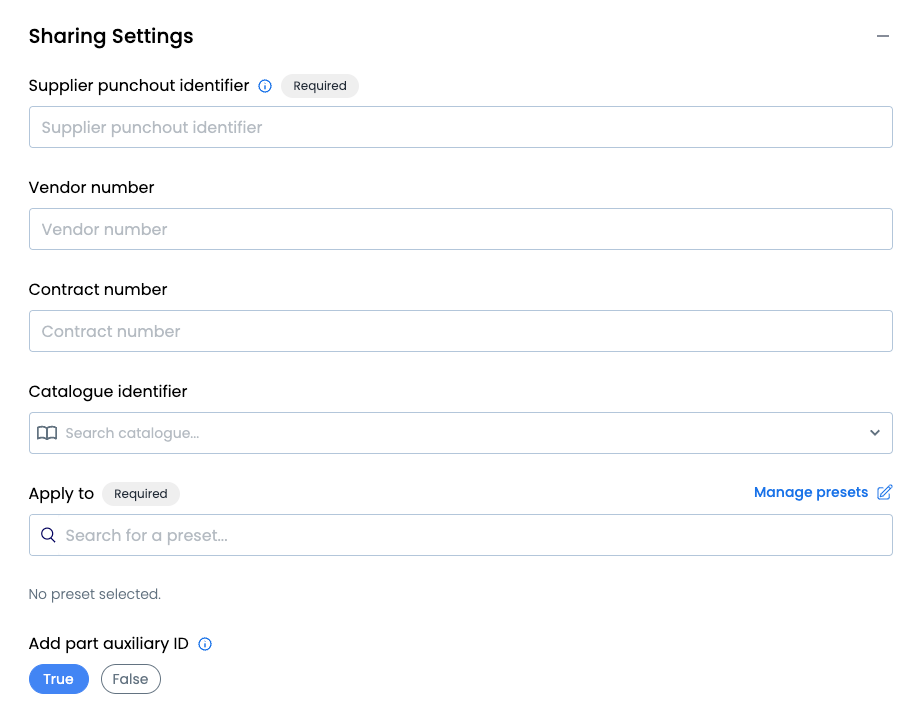Click the Vendor number label
The image size is (915, 716).
(92, 187)
